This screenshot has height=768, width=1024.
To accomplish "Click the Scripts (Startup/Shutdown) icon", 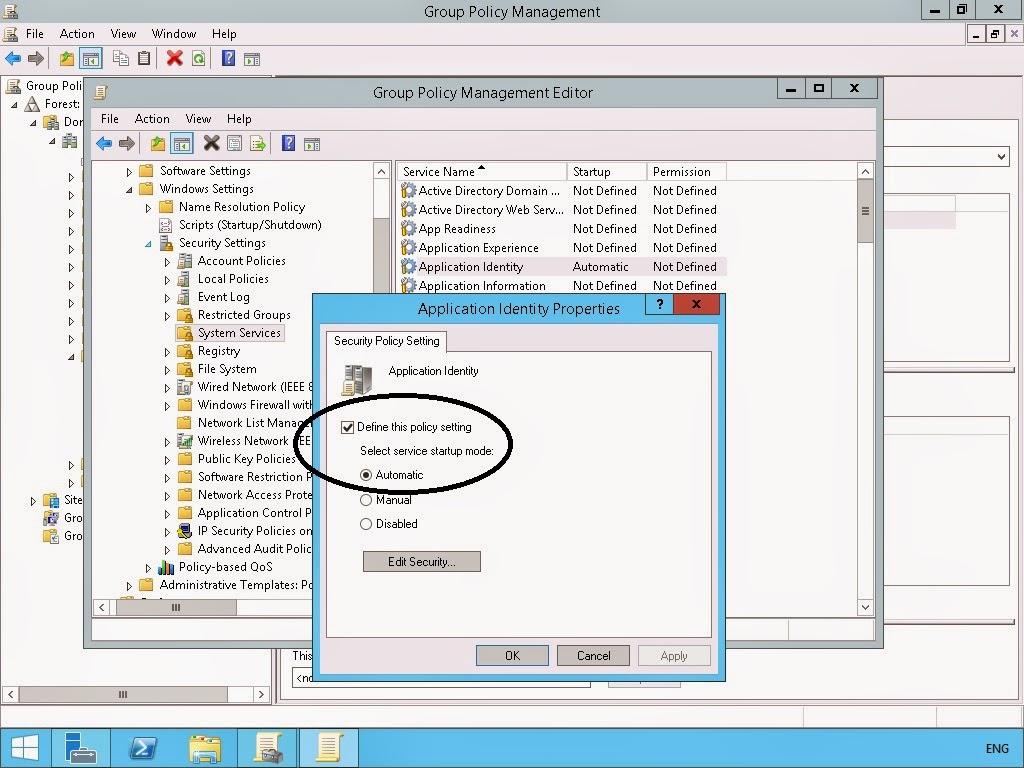I will pyautogui.click(x=166, y=225).
